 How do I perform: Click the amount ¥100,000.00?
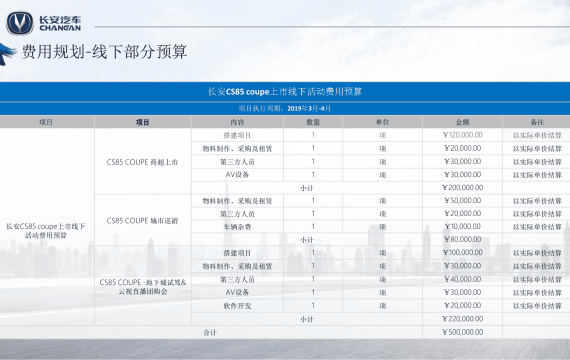click(463, 252)
